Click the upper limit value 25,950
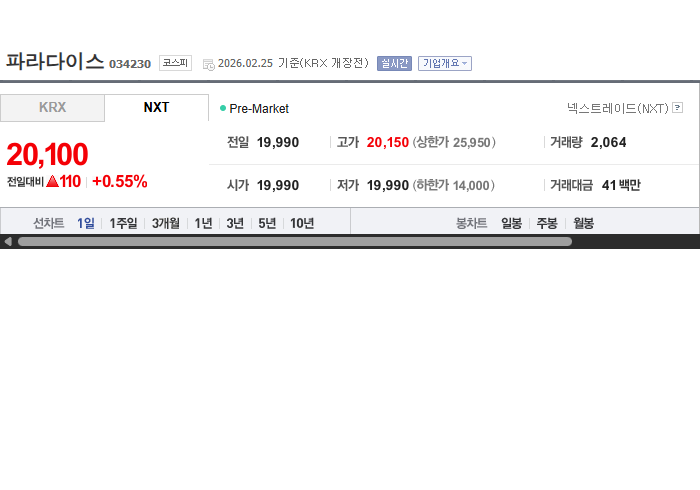The width and height of the screenshot is (700, 490). click(x=471, y=143)
